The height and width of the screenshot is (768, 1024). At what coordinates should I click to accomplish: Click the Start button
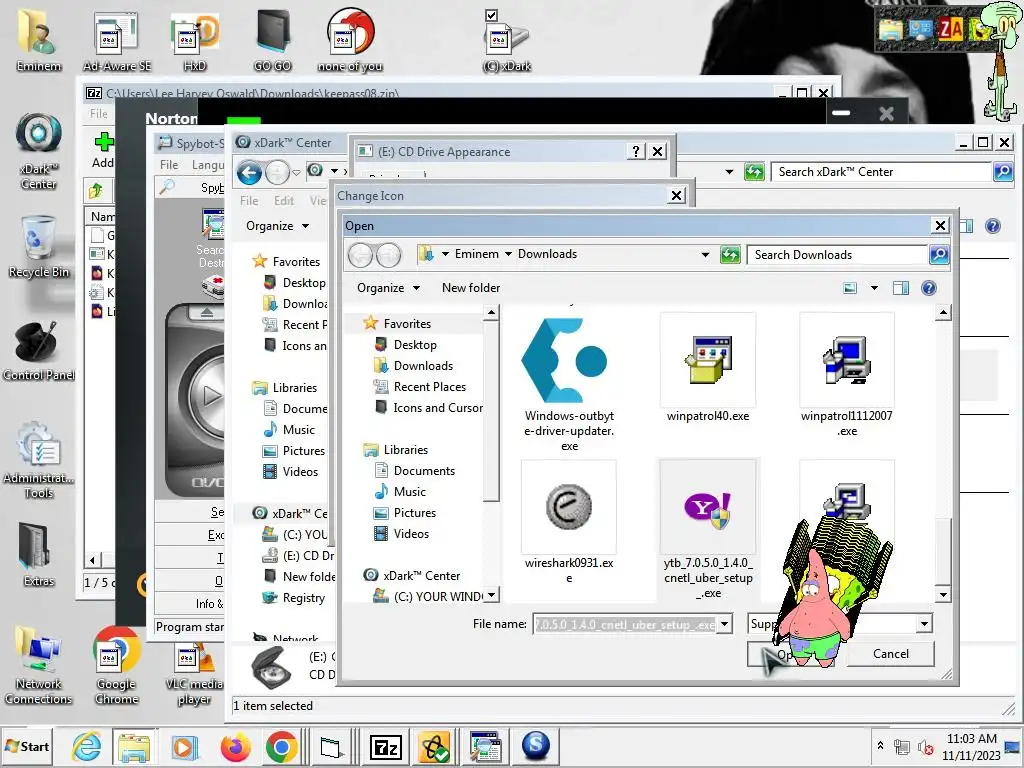(27, 746)
